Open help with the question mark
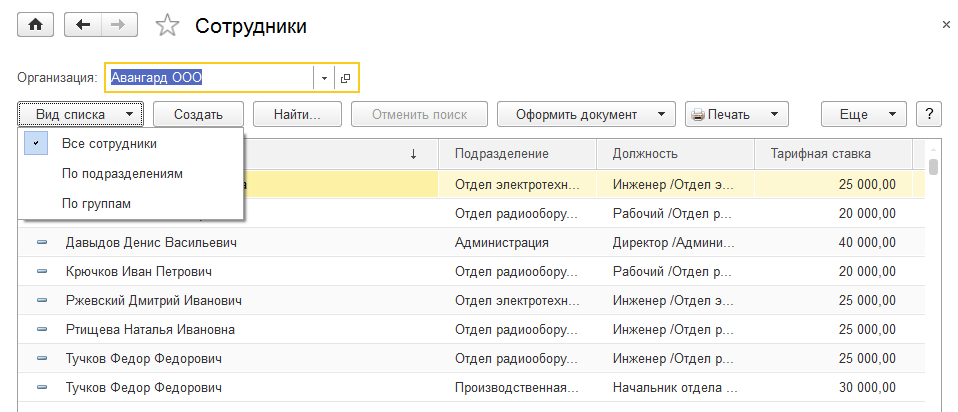The width and height of the screenshot is (958, 412). coord(929,114)
